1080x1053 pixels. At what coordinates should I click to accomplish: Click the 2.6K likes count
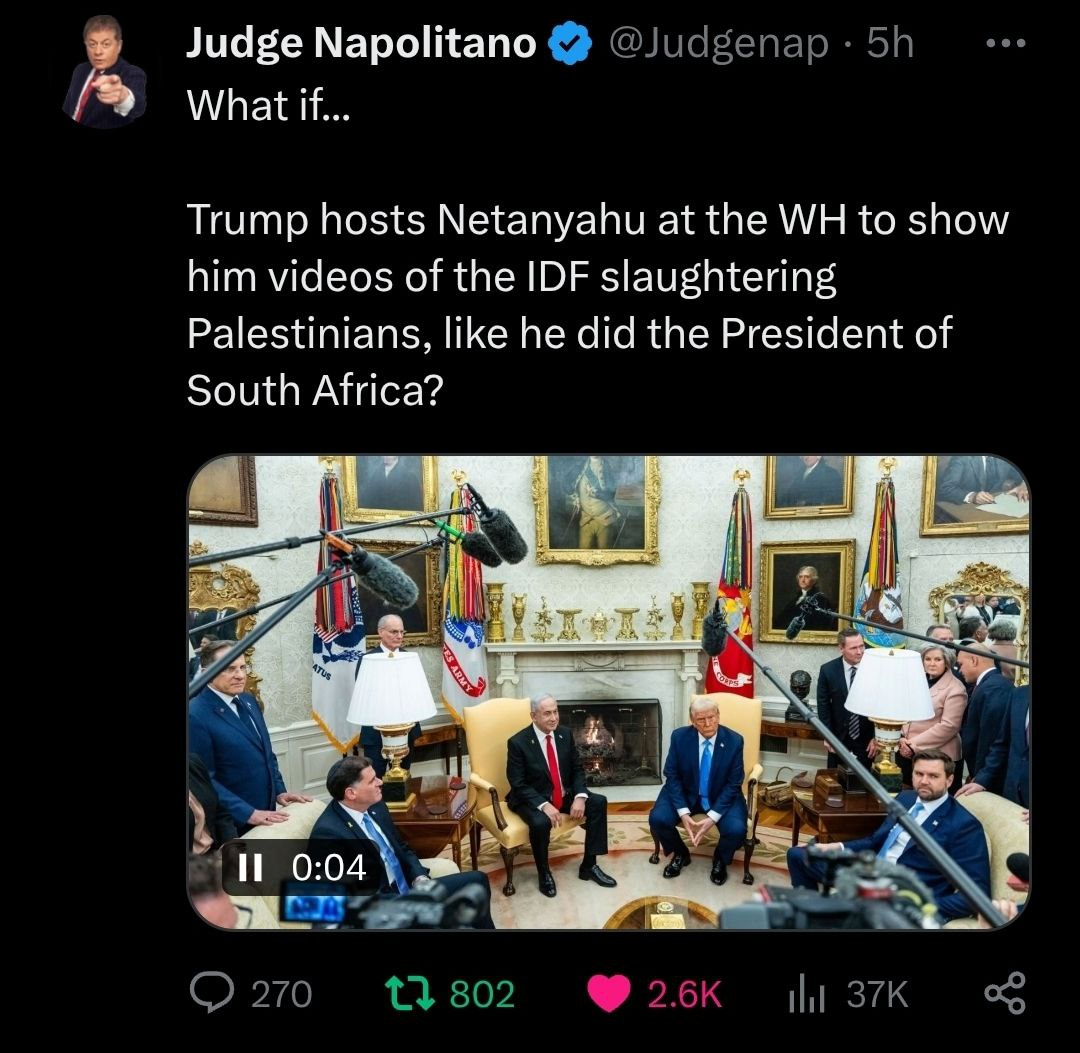click(685, 994)
